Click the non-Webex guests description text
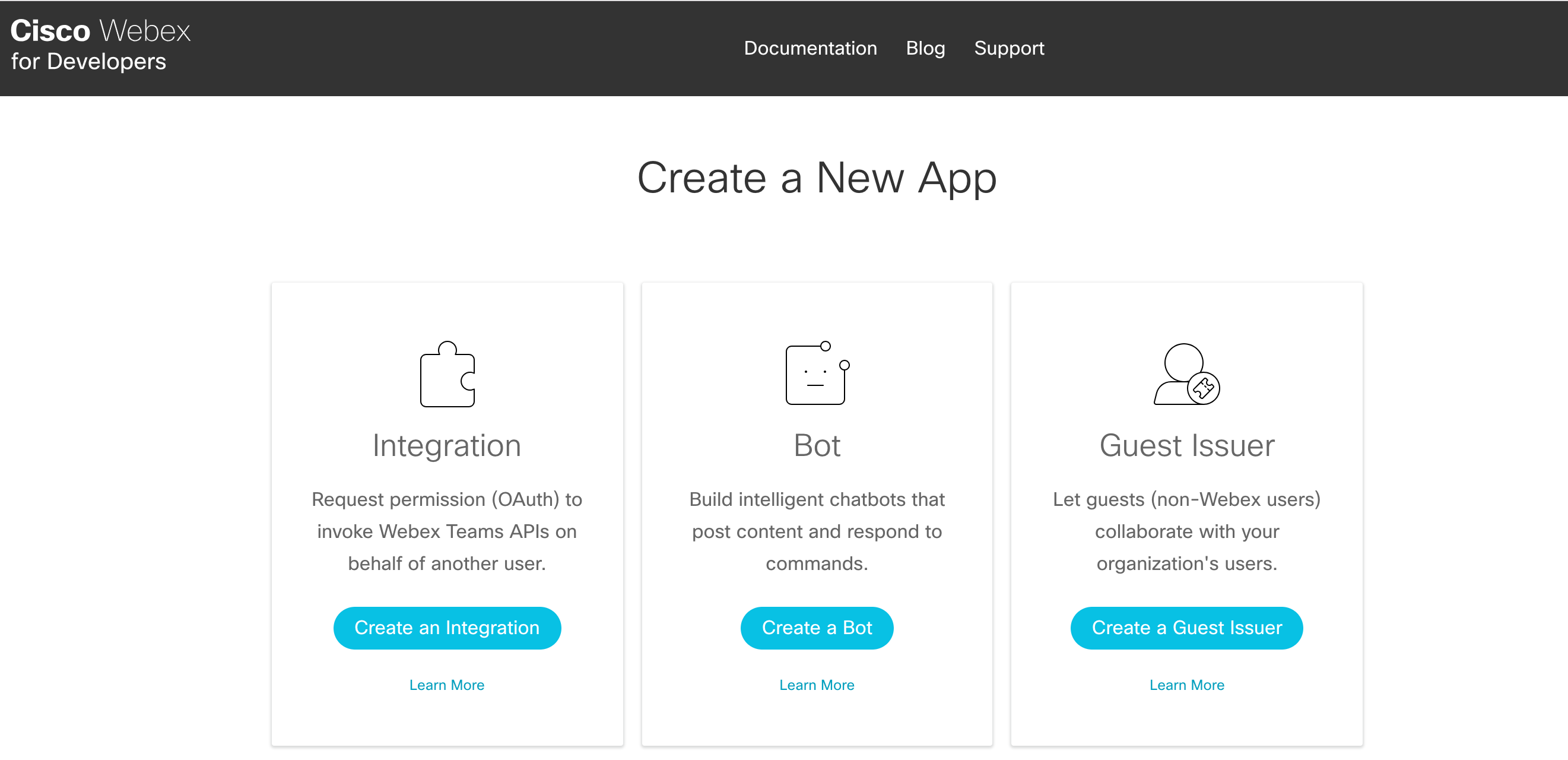 1186,531
